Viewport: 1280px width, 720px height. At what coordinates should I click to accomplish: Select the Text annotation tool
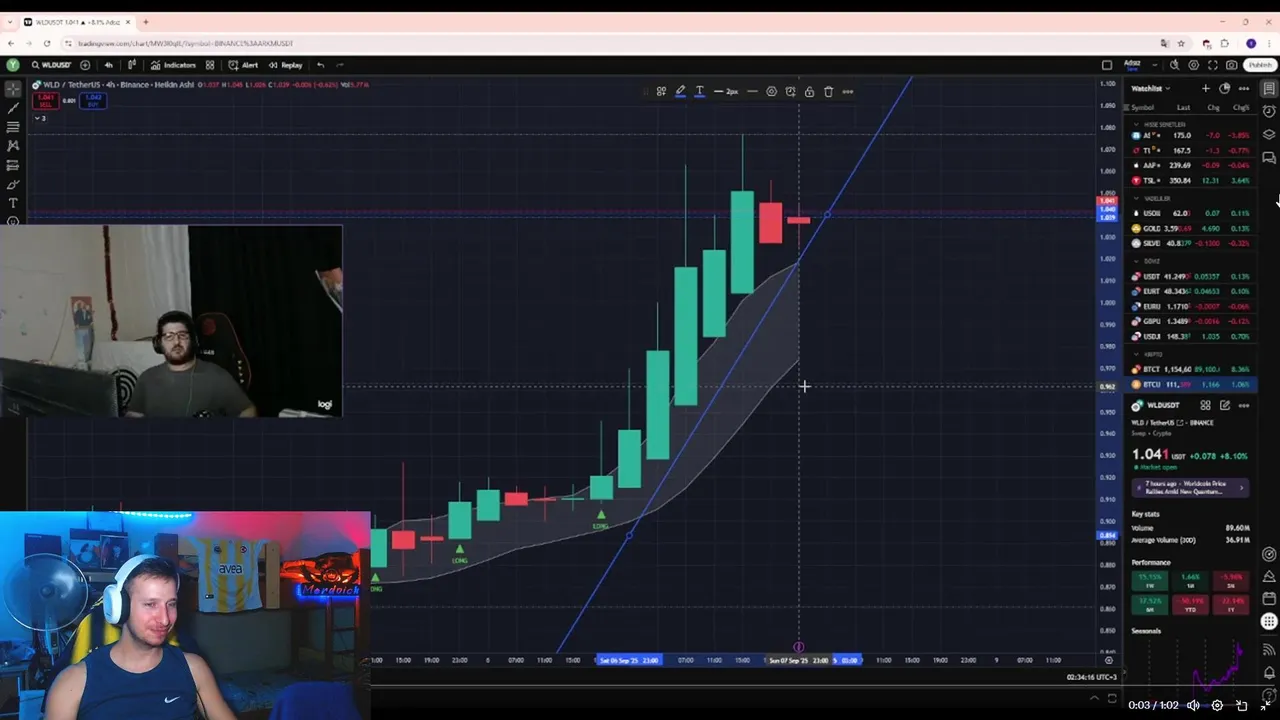[x=13, y=203]
